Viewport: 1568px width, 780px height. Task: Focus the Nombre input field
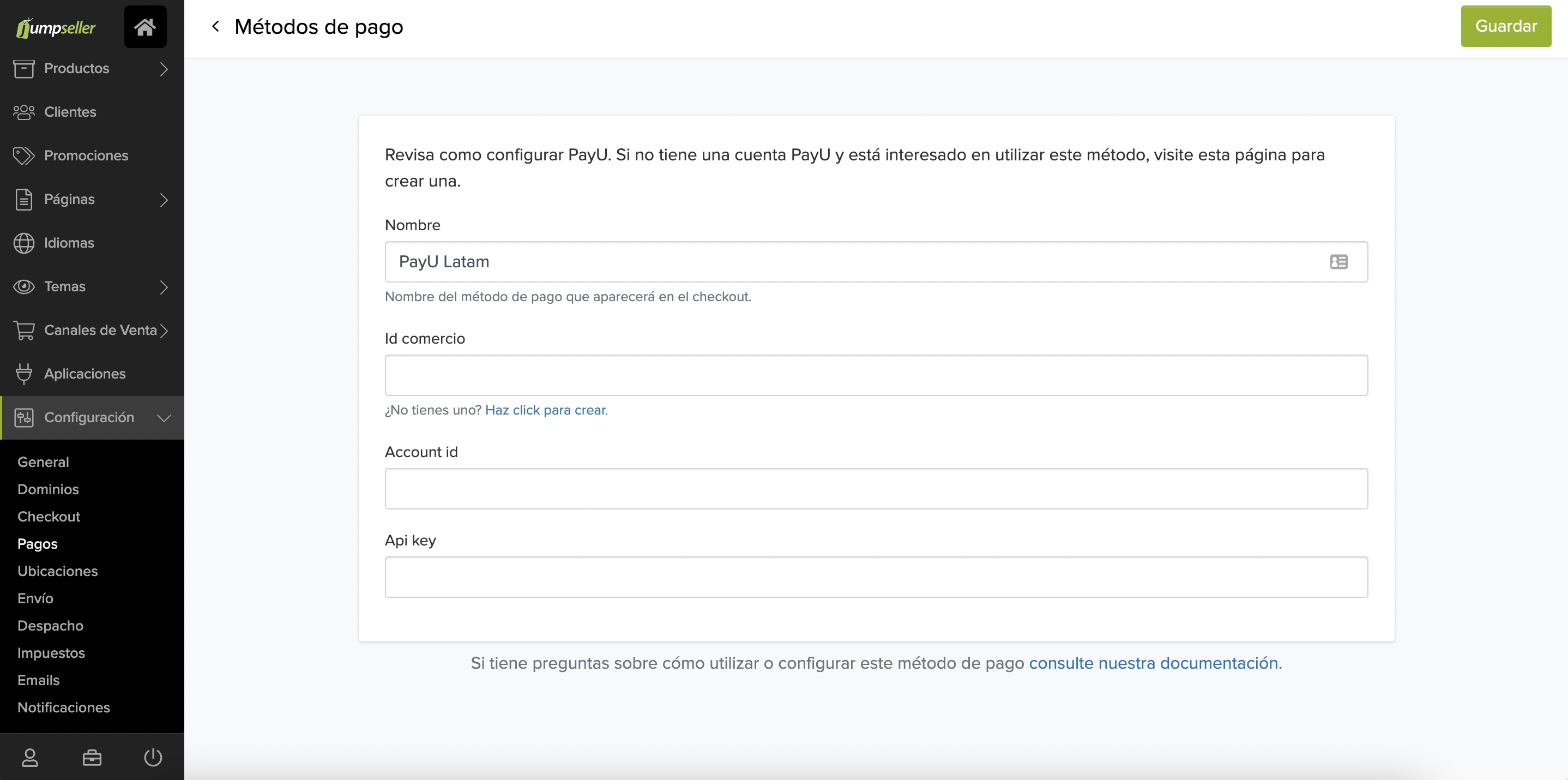(x=876, y=262)
